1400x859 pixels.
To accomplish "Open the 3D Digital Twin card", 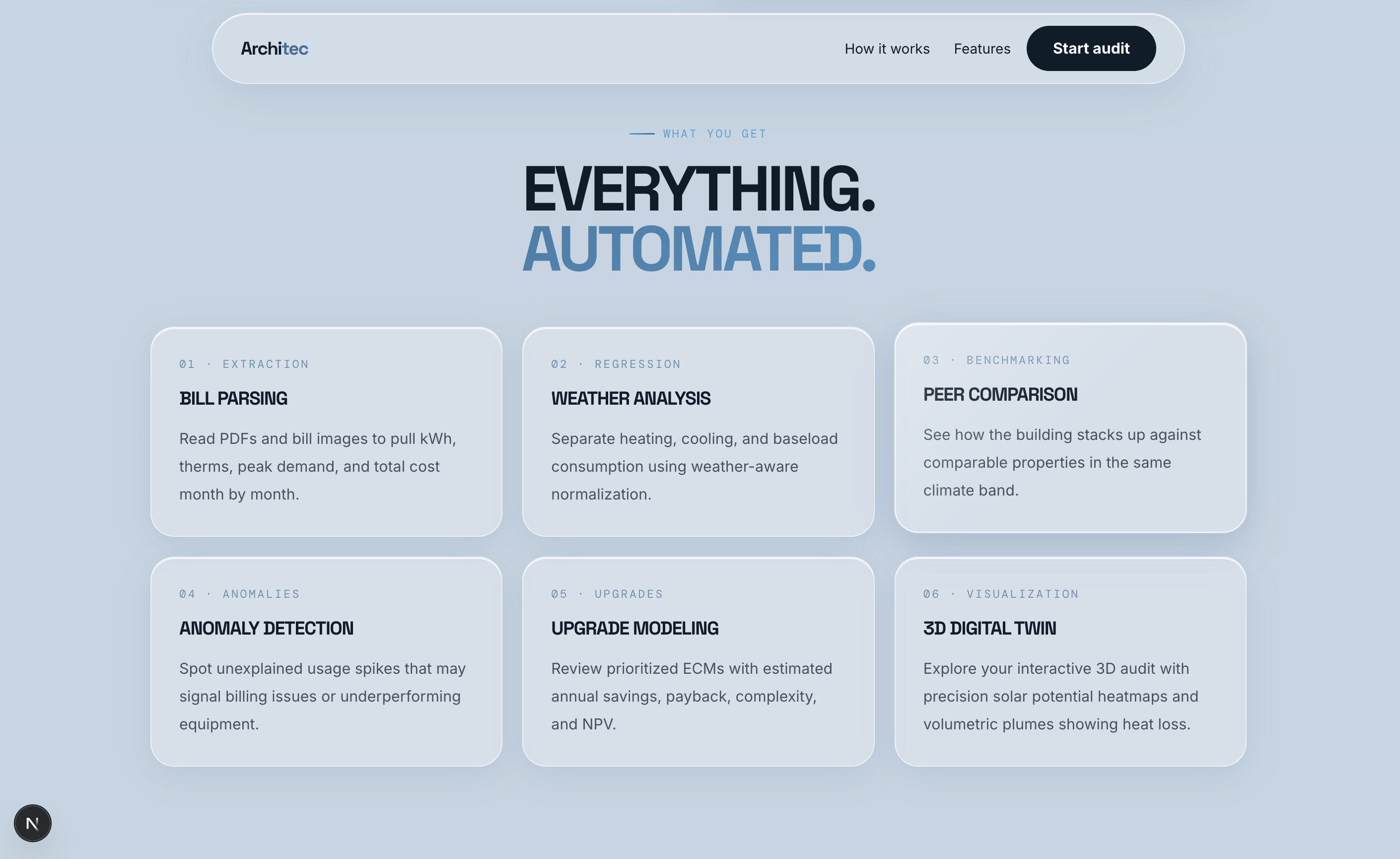I will pos(1070,662).
